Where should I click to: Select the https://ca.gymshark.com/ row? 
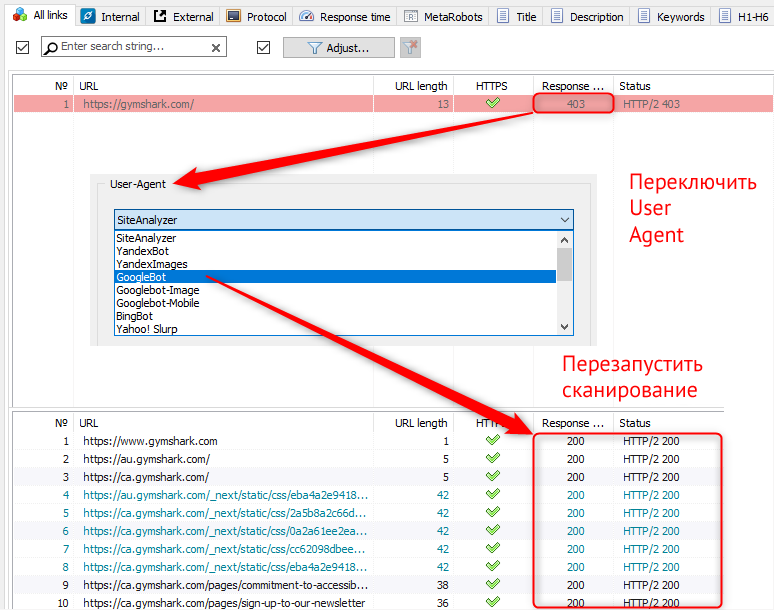(x=368, y=477)
